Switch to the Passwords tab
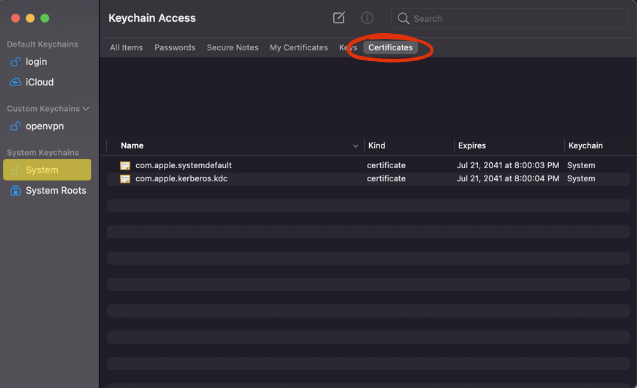Viewport: 637px width, 388px height. pos(175,48)
